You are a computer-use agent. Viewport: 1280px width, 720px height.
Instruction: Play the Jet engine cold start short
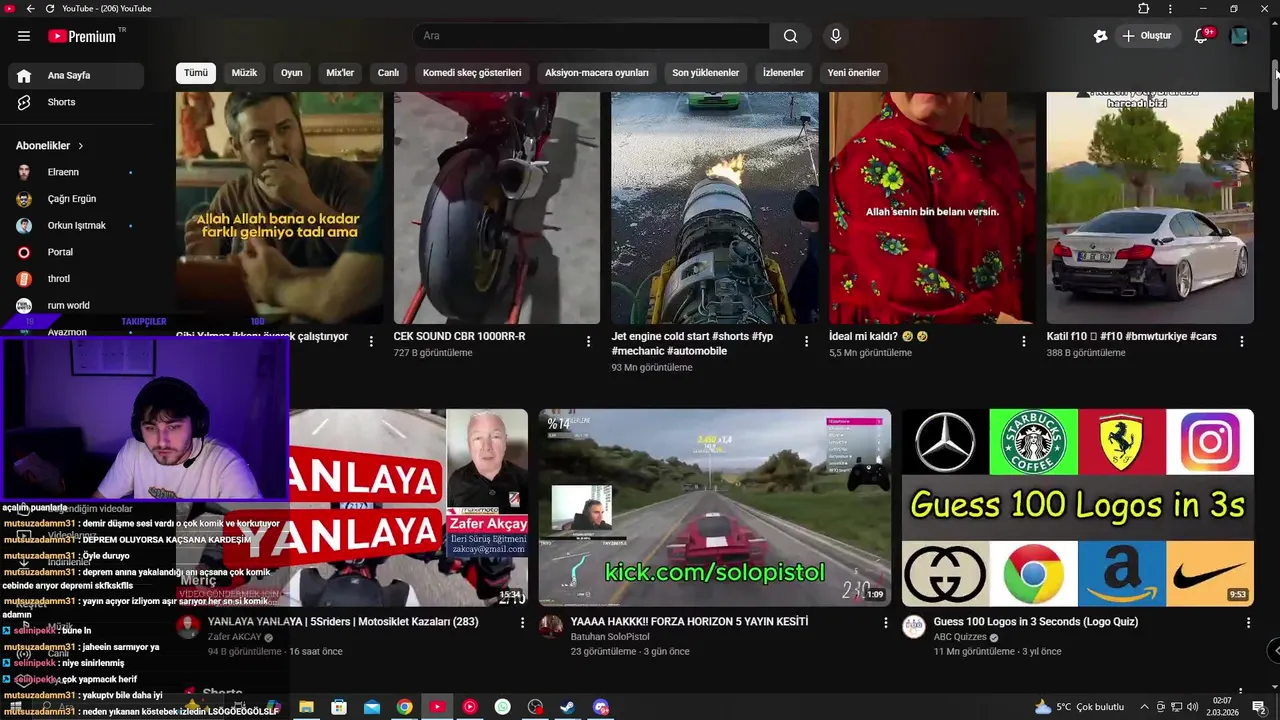tap(714, 208)
